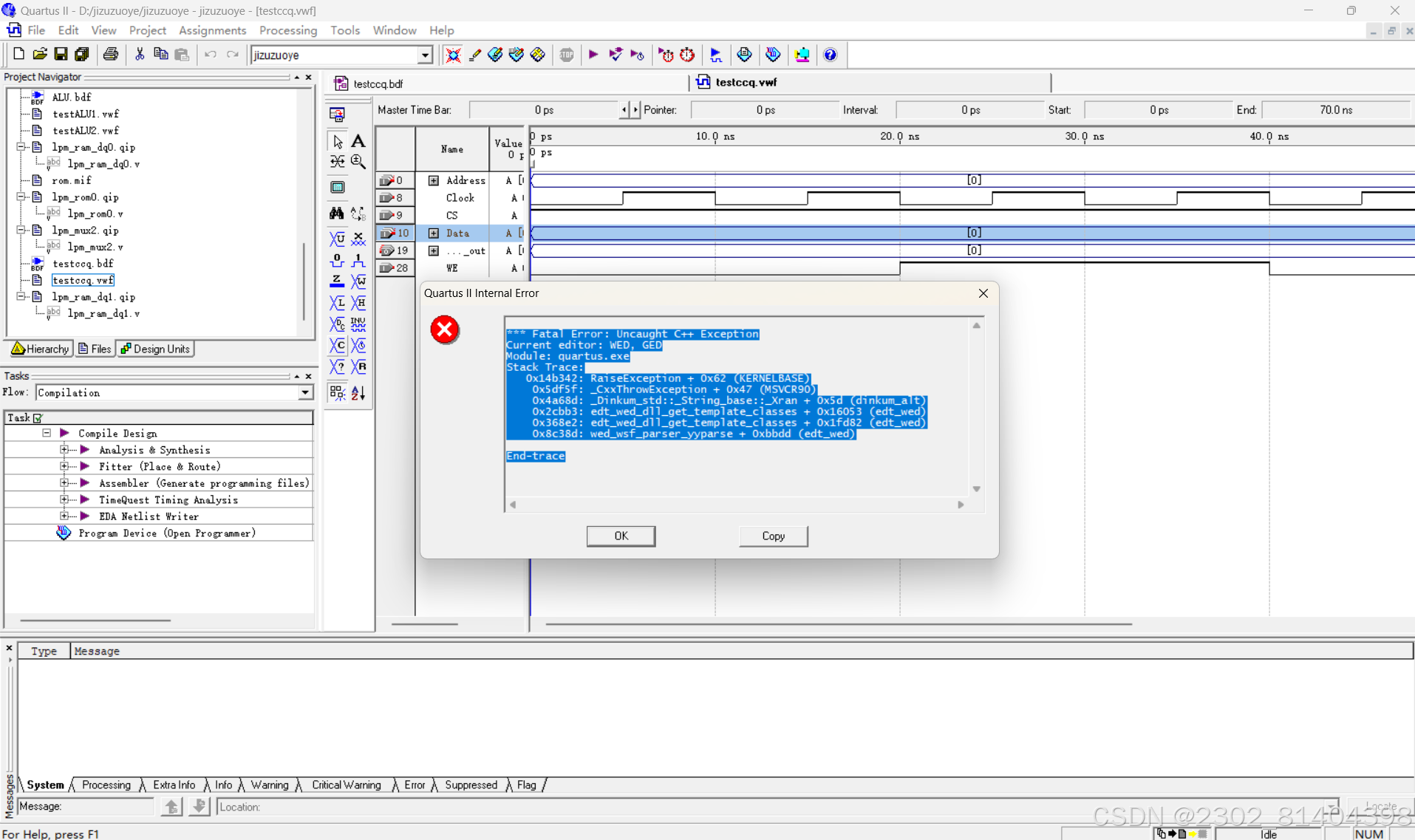This screenshot has height=840, width=1415.
Task: Open Quartus help with the question mark icon
Action: (x=830, y=55)
